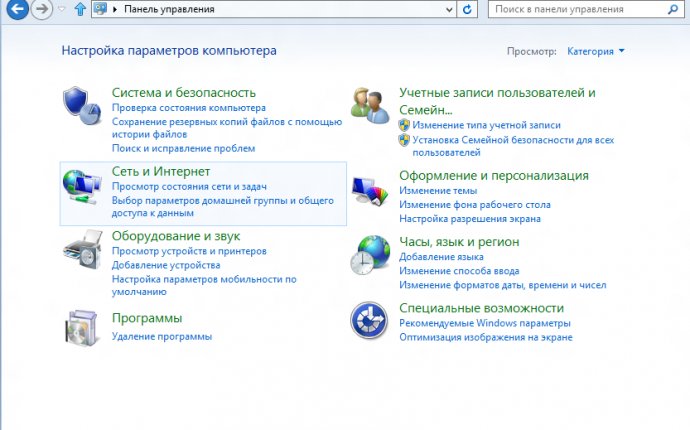Open Сеть и Интернет category
Screen dimensions: 690x430
[161, 171]
